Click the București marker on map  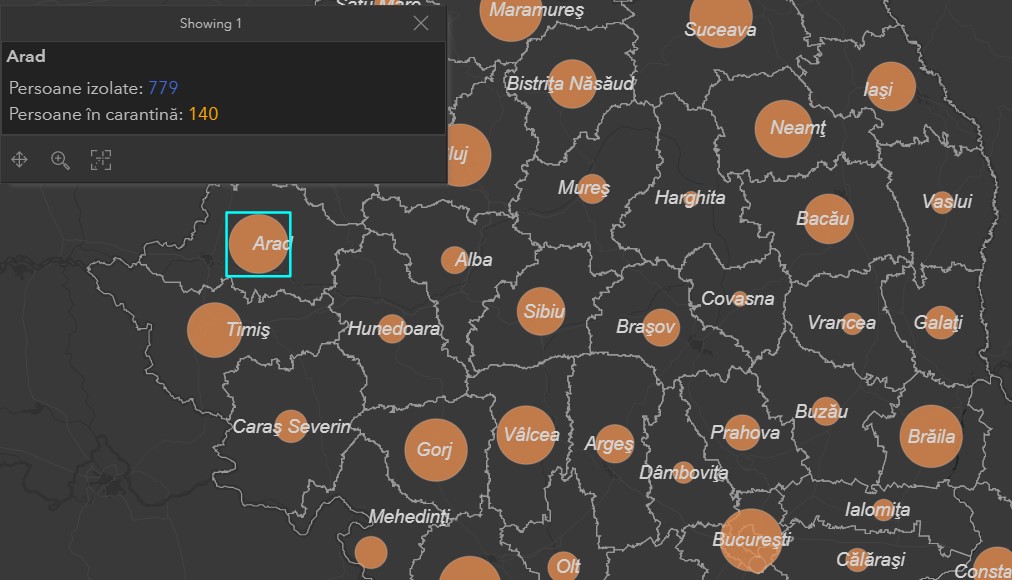750,540
